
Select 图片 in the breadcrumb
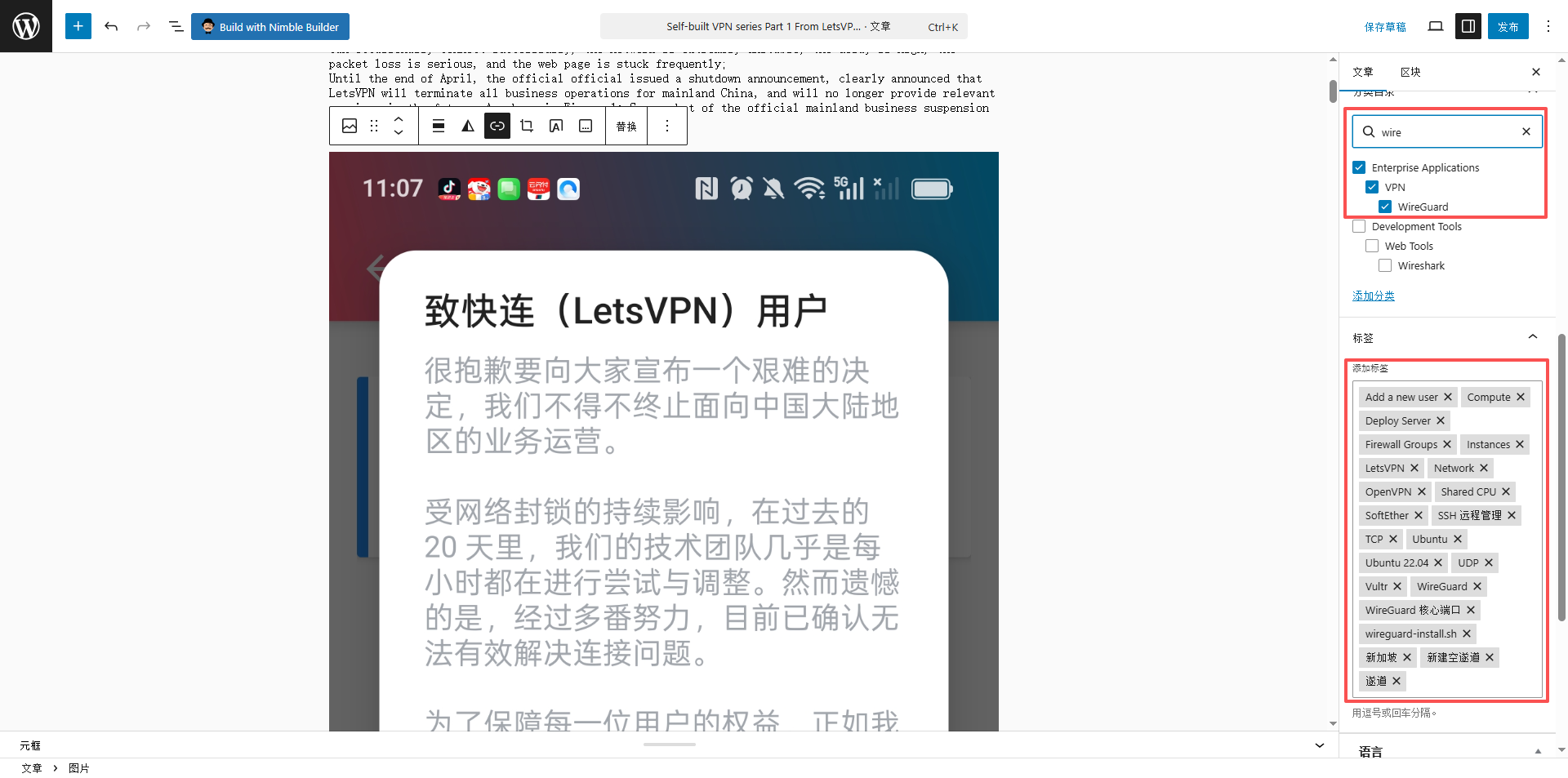pos(79,768)
